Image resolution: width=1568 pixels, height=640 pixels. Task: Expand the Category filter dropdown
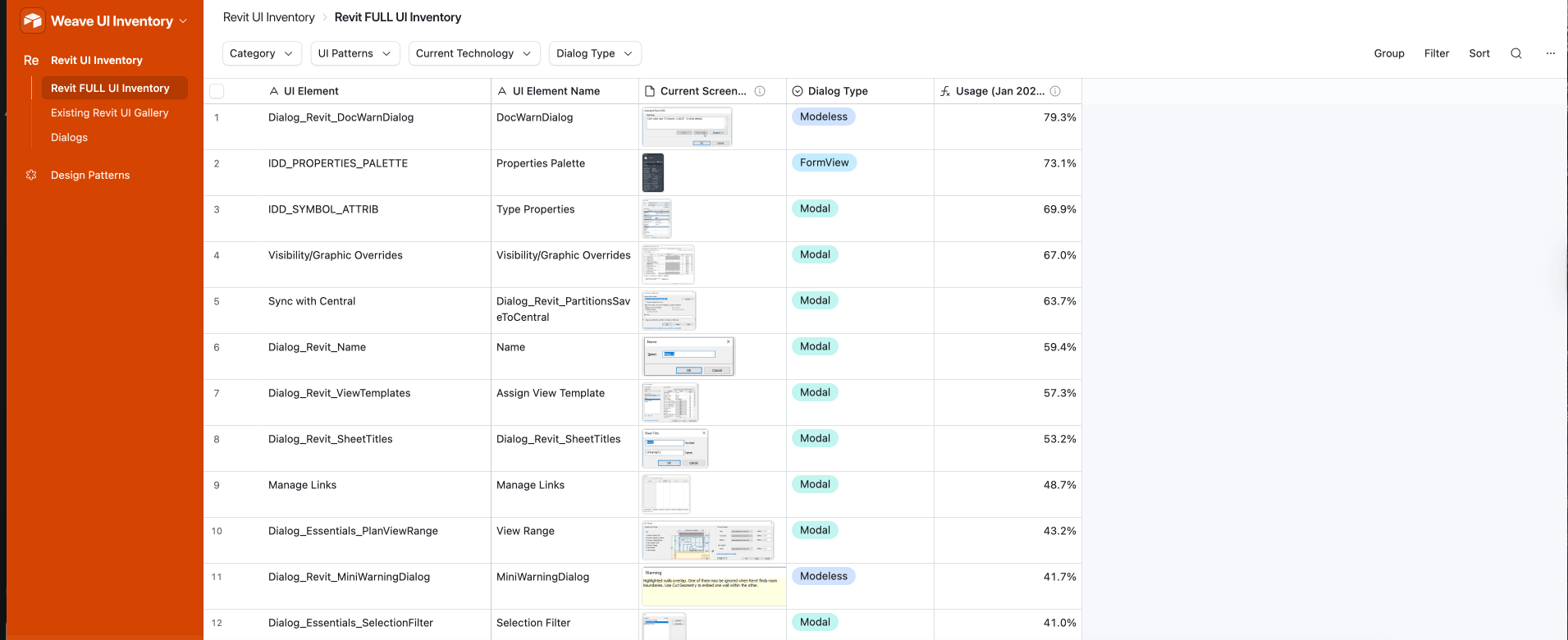click(262, 53)
